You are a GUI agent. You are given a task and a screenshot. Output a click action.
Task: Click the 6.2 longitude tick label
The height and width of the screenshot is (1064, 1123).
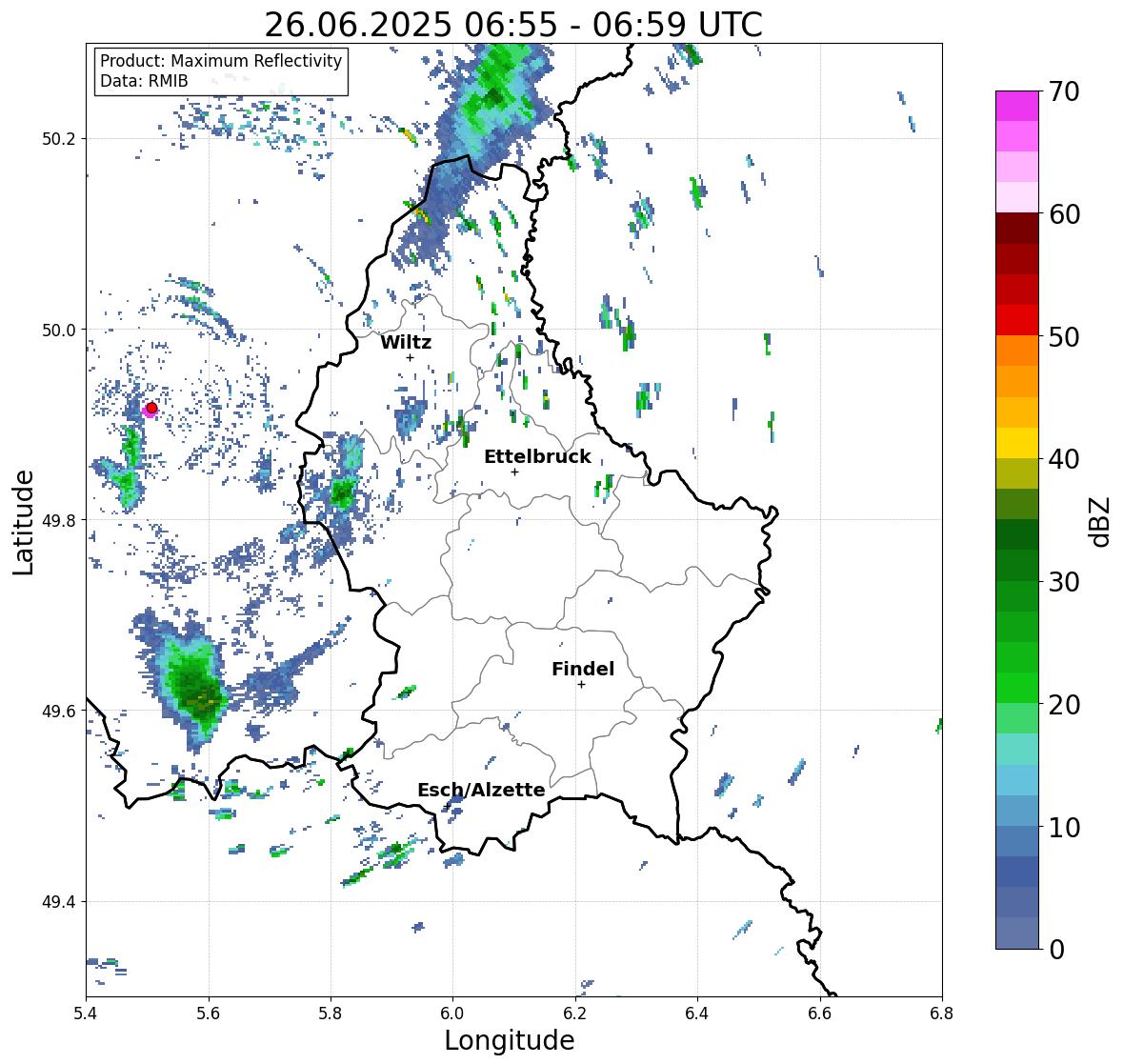pos(575,1013)
